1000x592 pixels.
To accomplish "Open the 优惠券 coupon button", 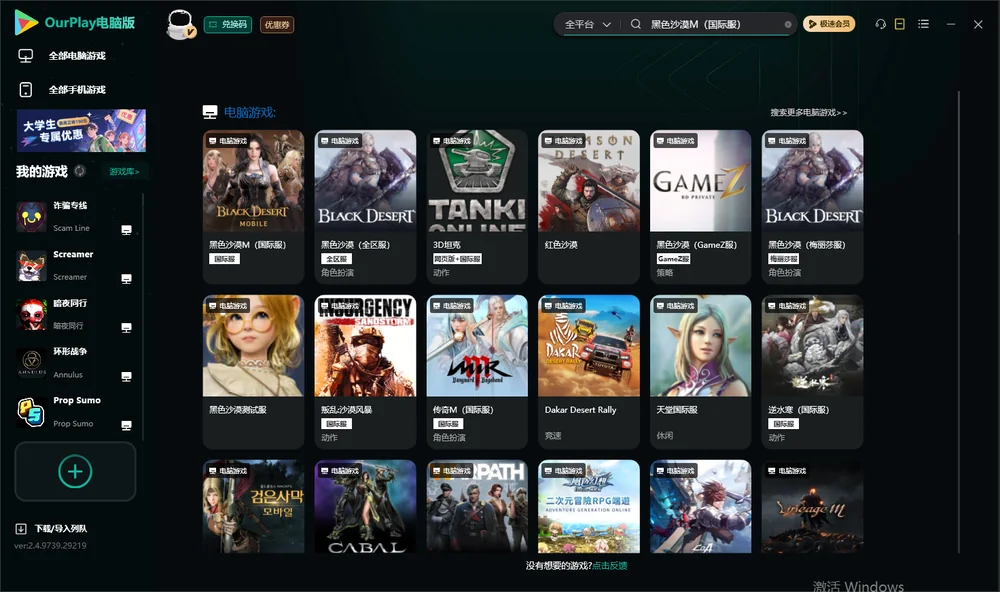I will point(277,25).
